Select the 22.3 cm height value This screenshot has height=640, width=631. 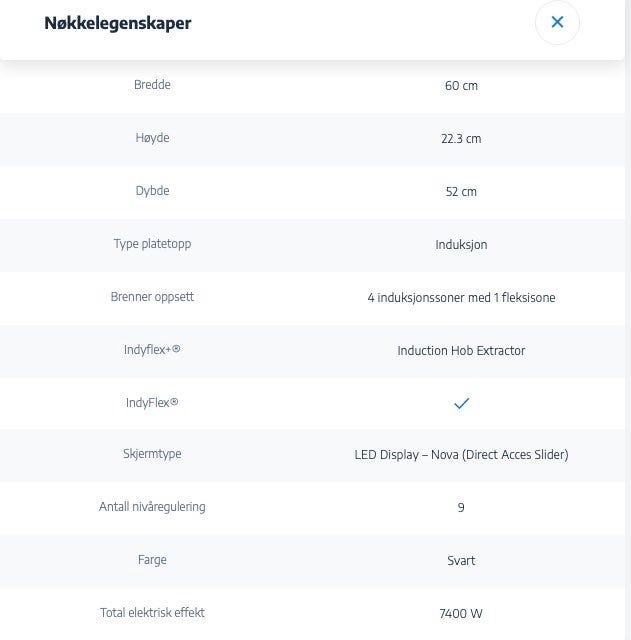tap(461, 139)
